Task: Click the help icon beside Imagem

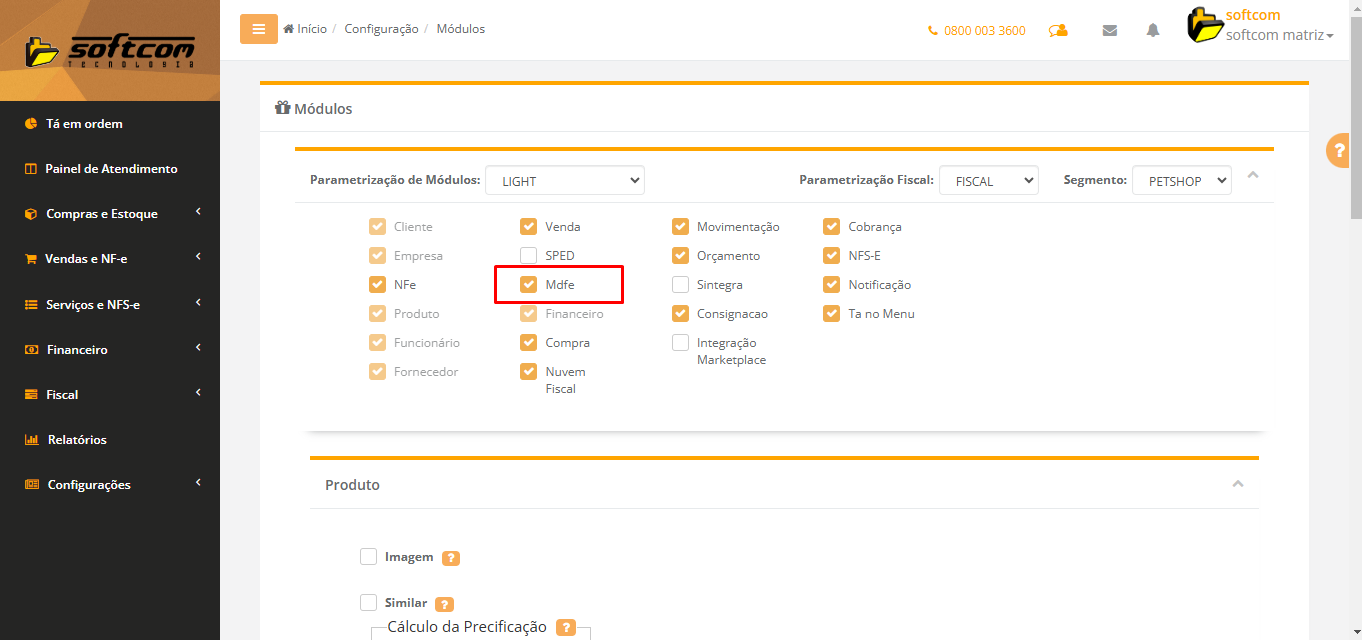Action: 451,558
